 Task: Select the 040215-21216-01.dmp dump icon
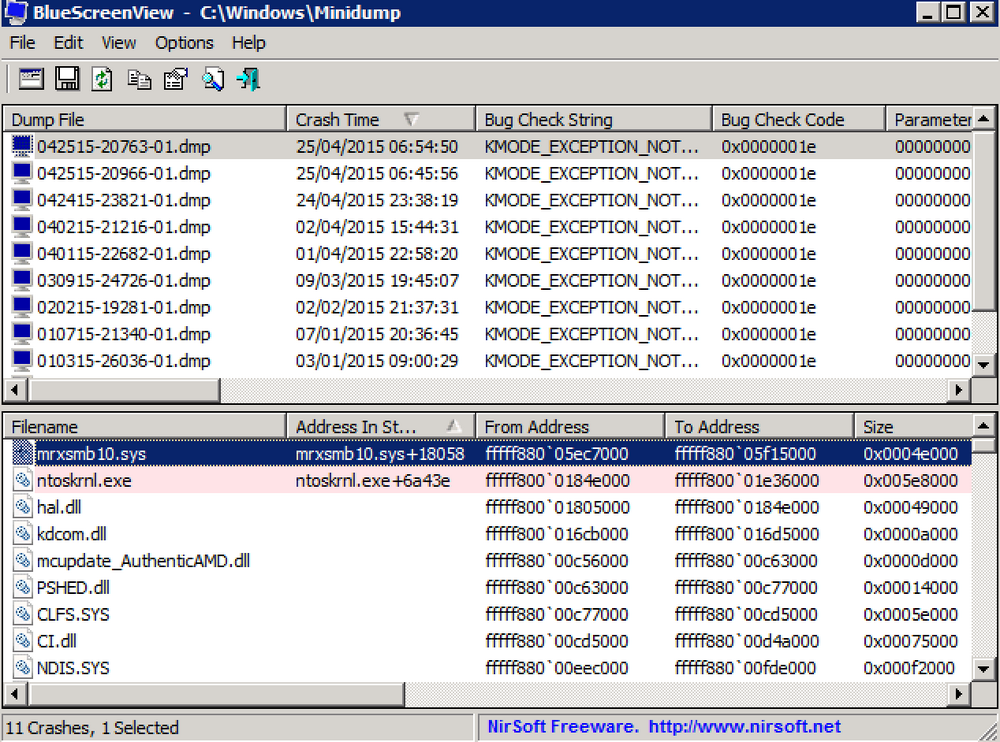pyautogui.click(x=22, y=226)
